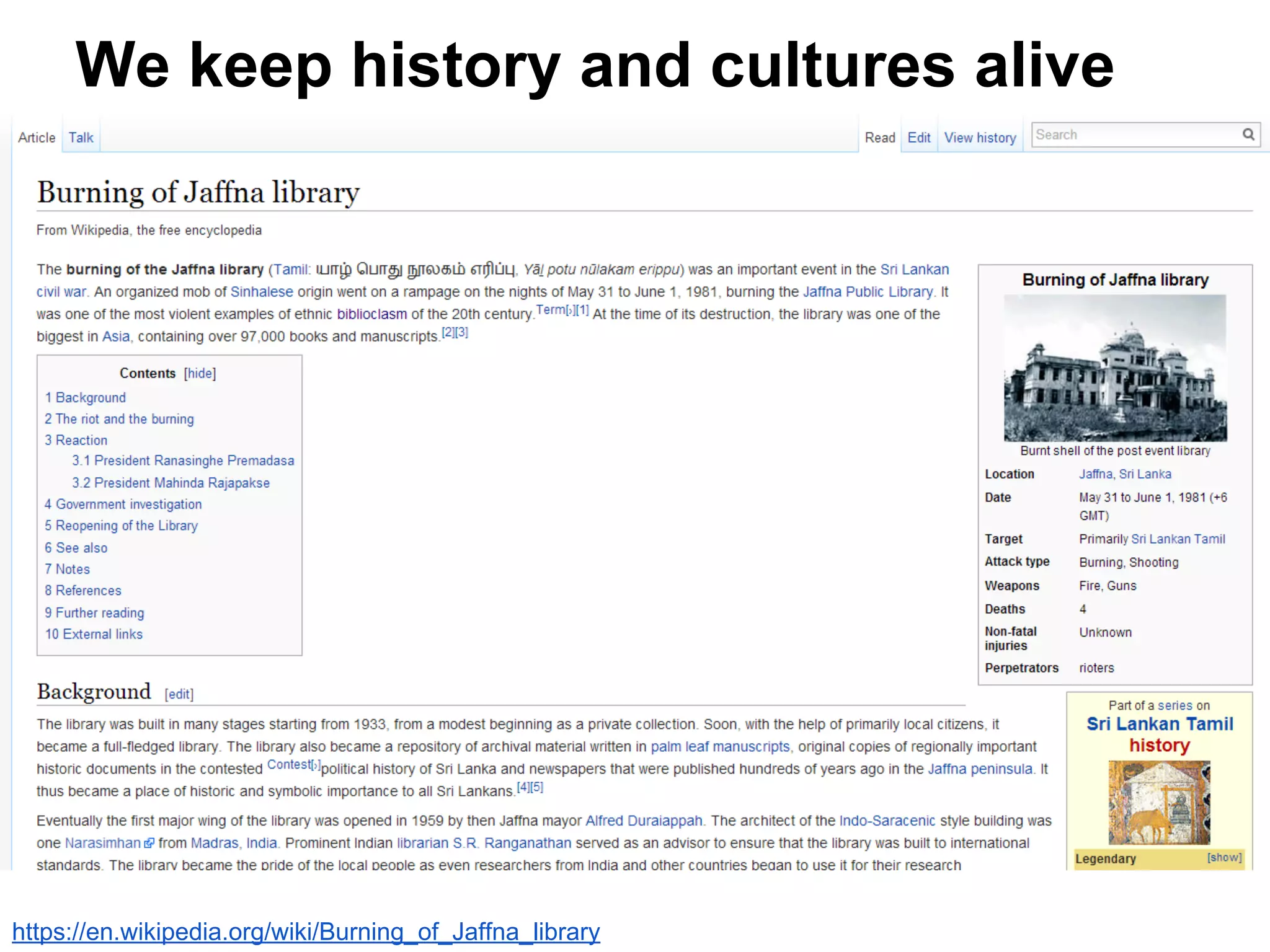Open 9 Further reading section
This screenshot has width=1270, height=952.
tap(94, 613)
